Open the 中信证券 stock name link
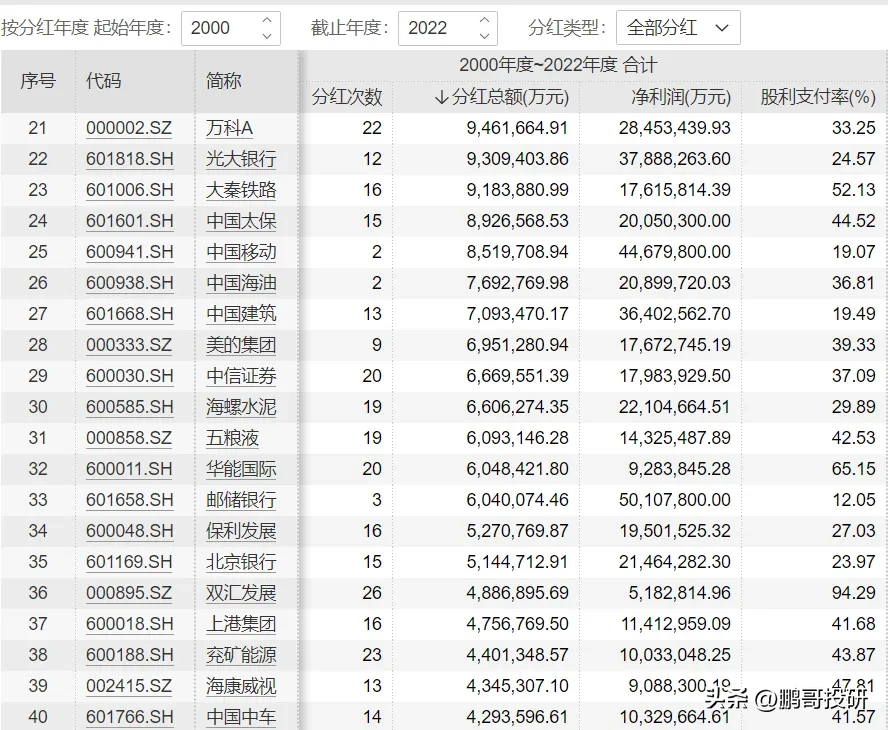Screen dimensions: 888x730 tap(241, 376)
